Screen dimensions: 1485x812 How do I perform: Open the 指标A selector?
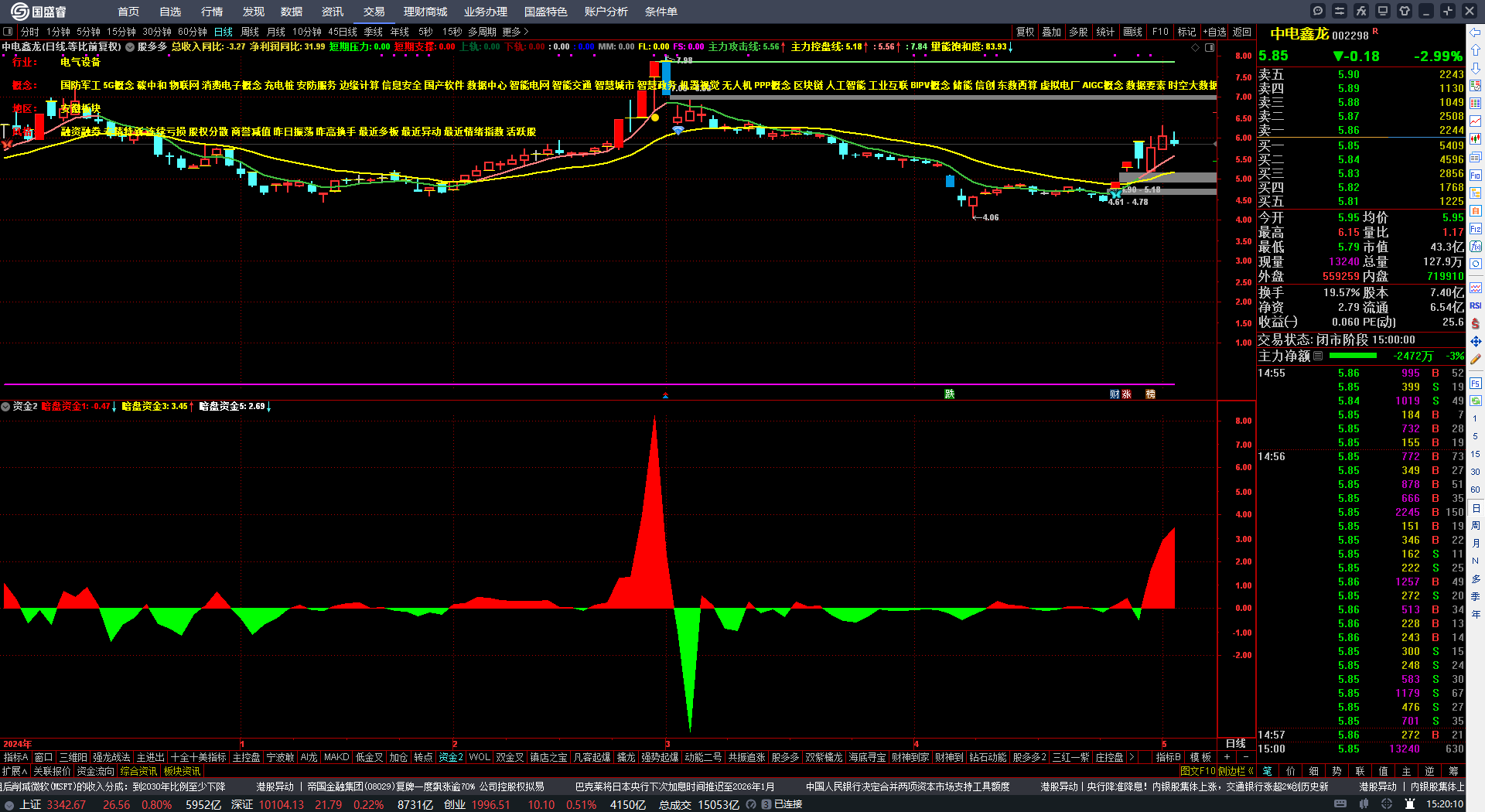coord(15,757)
